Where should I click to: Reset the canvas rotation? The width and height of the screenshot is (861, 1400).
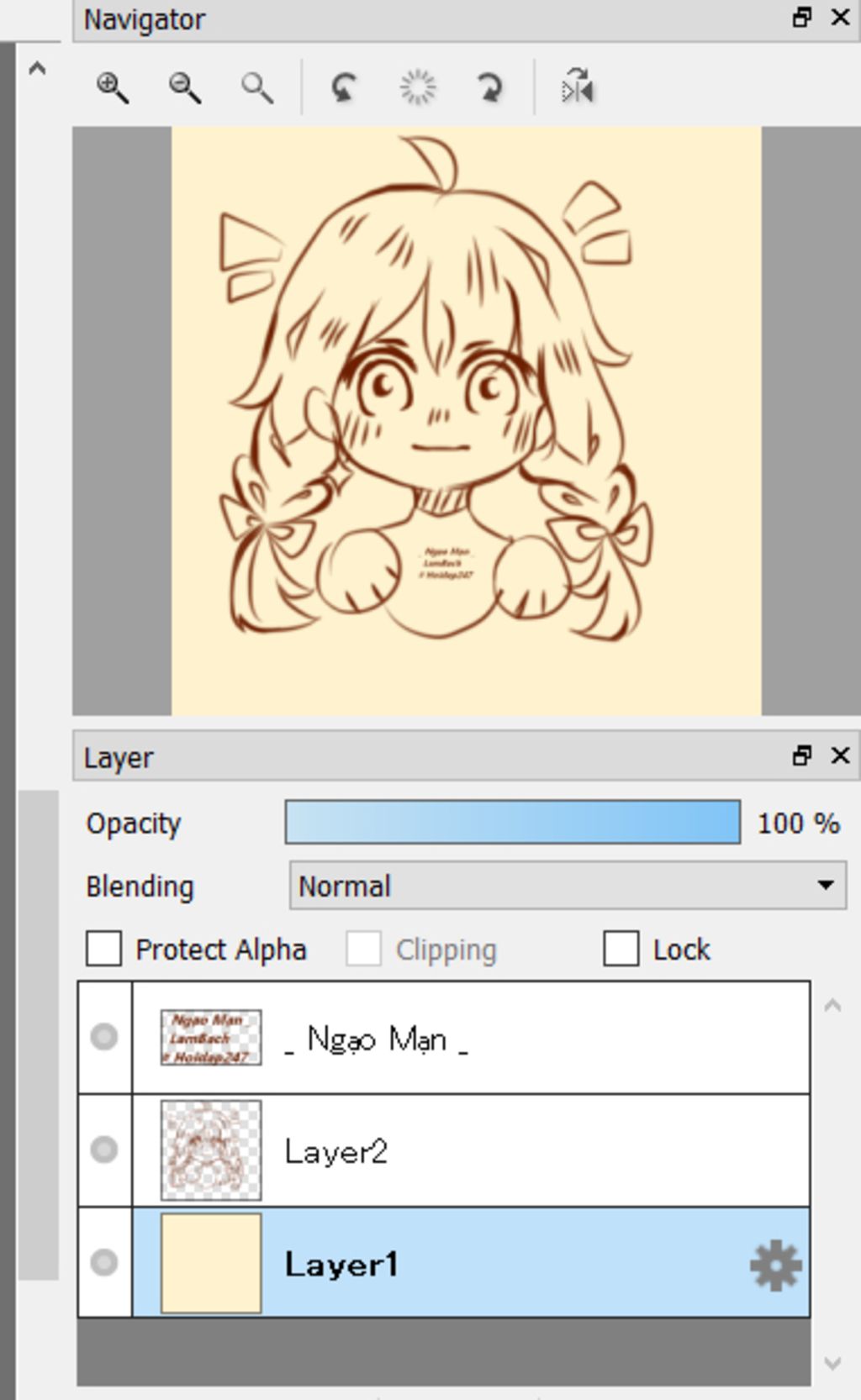tap(418, 87)
